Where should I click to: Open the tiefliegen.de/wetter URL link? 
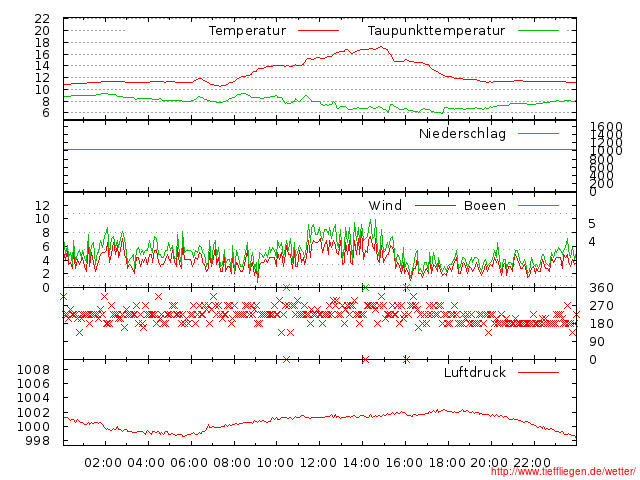click(563, 471)
